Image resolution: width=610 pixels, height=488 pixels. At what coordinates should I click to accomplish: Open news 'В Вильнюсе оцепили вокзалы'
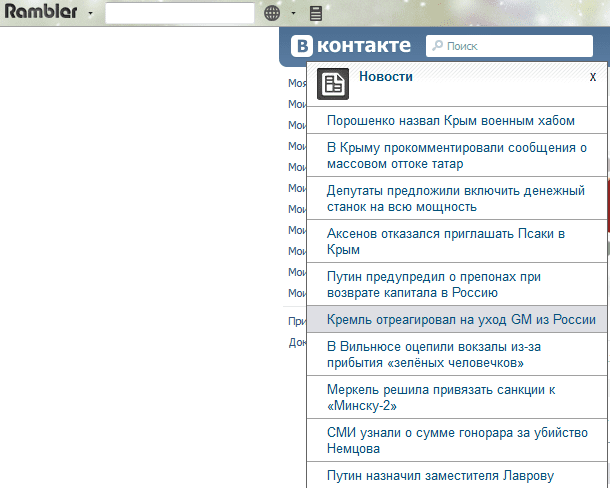(457, 354)
